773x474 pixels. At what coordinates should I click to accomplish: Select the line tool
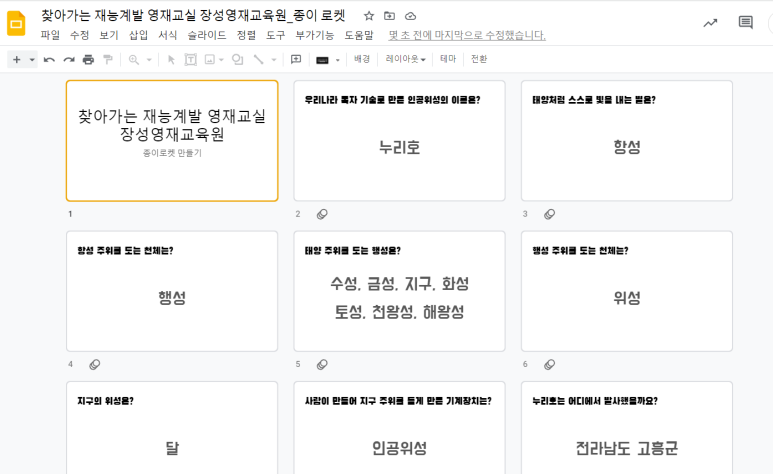click(258, 60)
